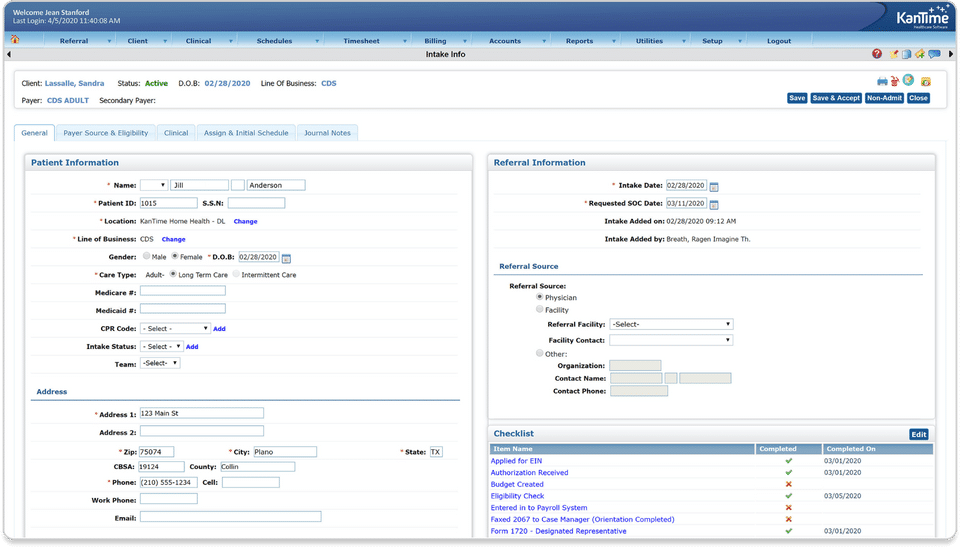This screenshot has height=548, width=960.
Task: Choose the Intermittent Care radio option
Action: coord(236,274)
